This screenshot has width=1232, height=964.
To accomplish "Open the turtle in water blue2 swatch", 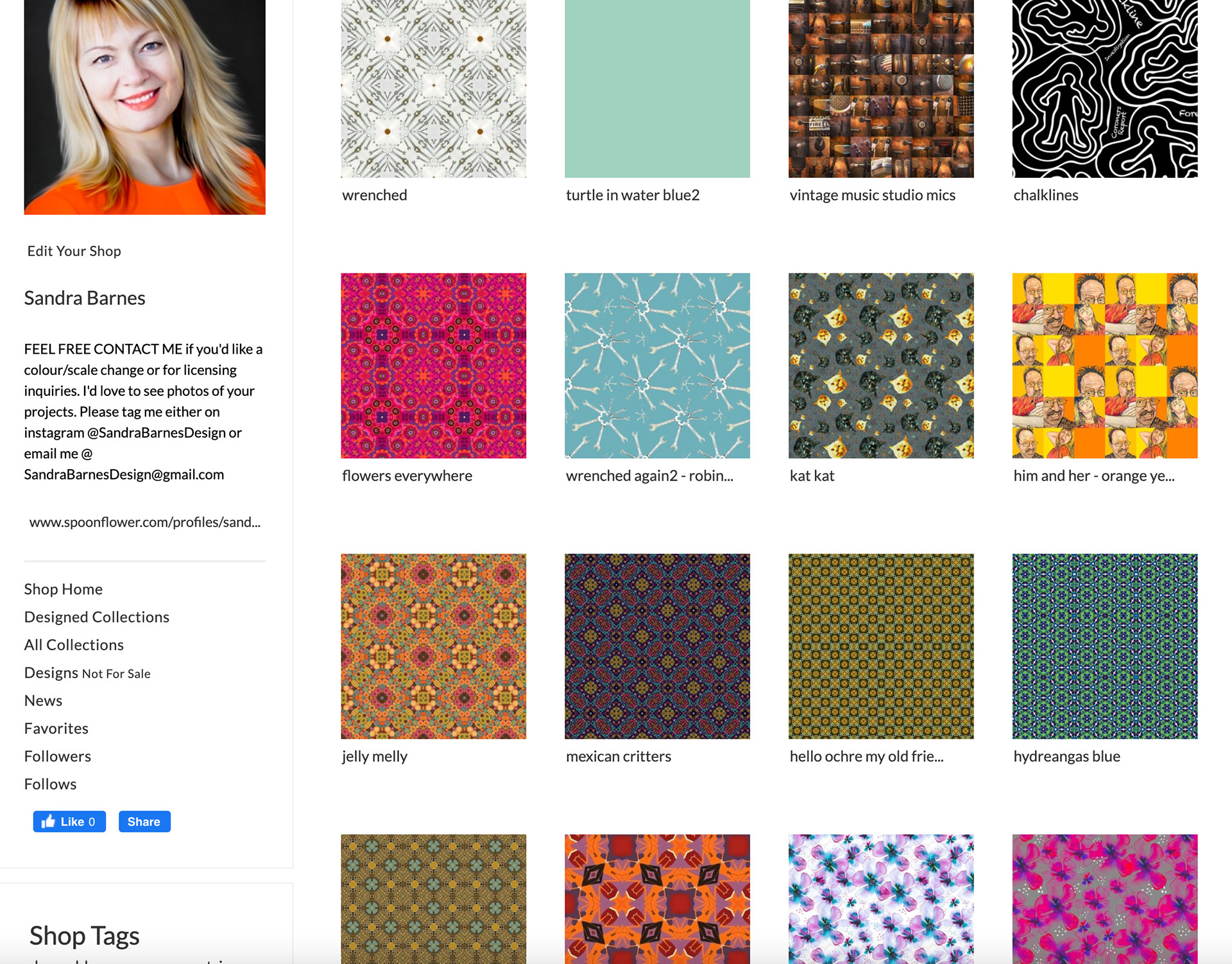I will click(657, 89).
